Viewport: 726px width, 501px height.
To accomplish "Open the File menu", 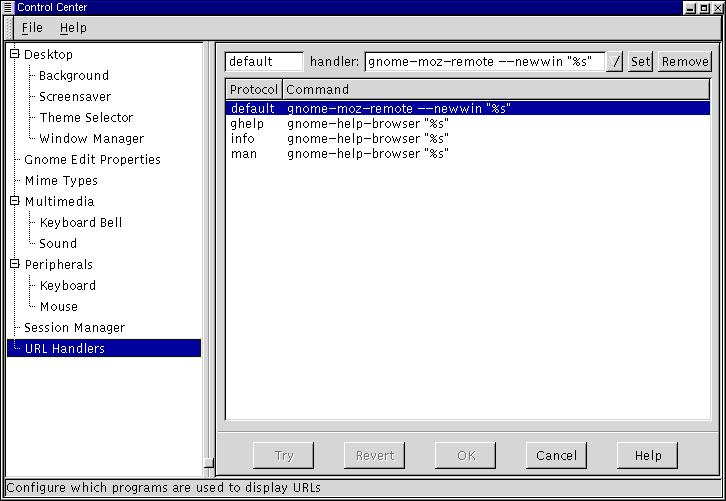I will (32, 28).
